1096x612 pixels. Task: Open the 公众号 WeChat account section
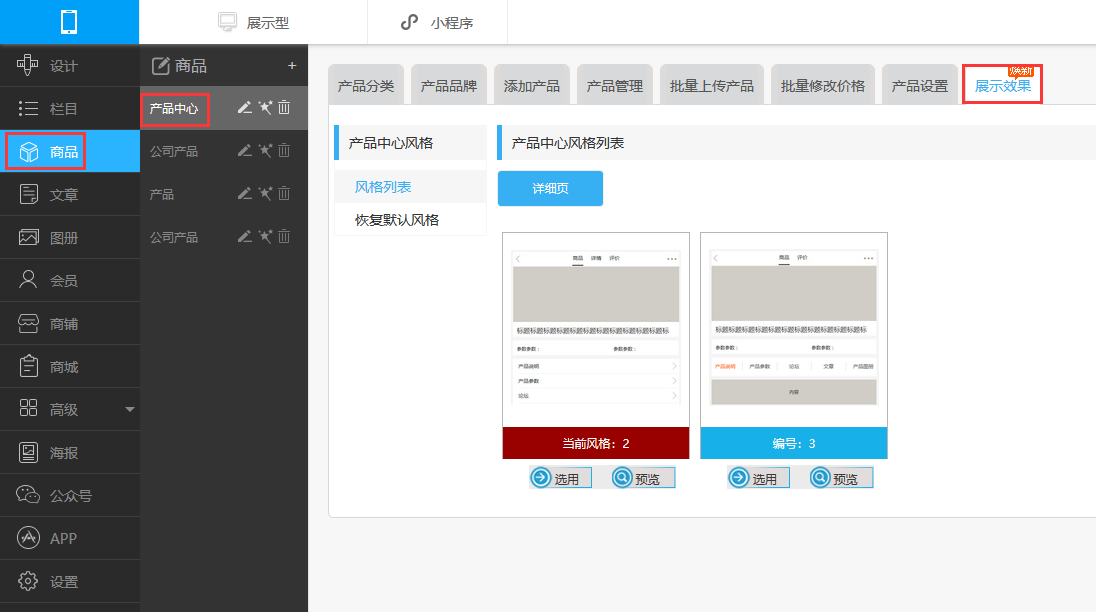(x=70, y=495)
